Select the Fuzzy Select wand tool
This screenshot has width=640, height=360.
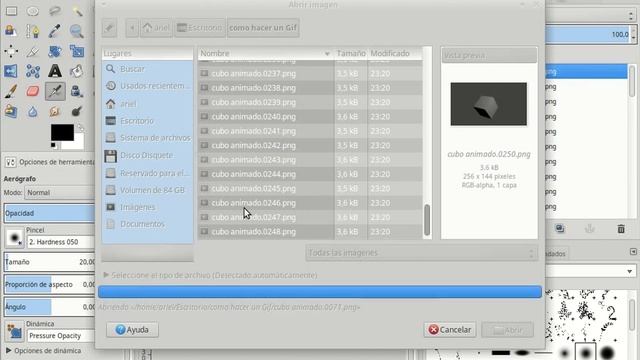click(77, 11)
